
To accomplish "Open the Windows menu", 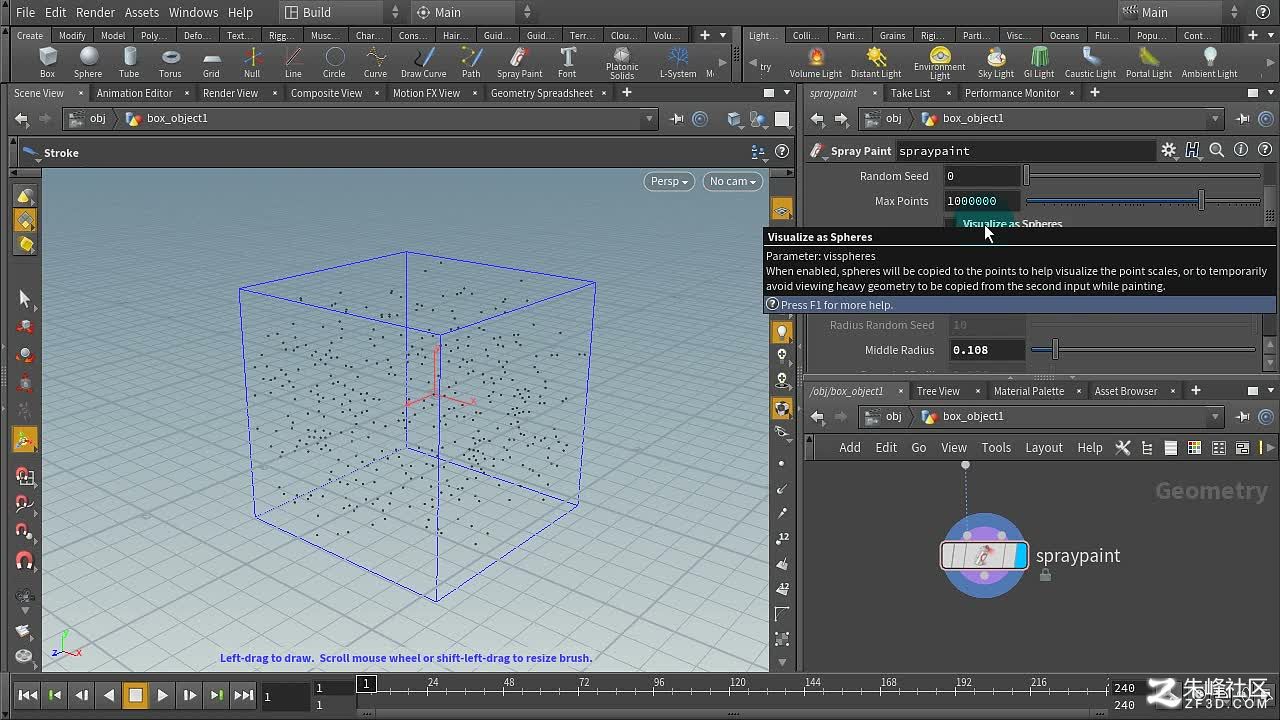I will 193,12.
